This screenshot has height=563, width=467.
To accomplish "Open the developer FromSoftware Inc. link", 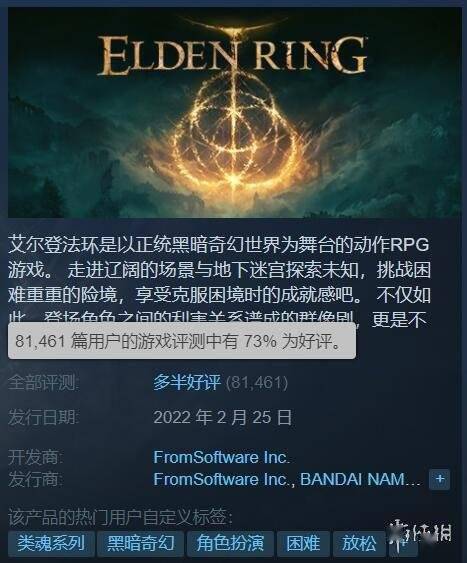I will click(x=221, y=457).
